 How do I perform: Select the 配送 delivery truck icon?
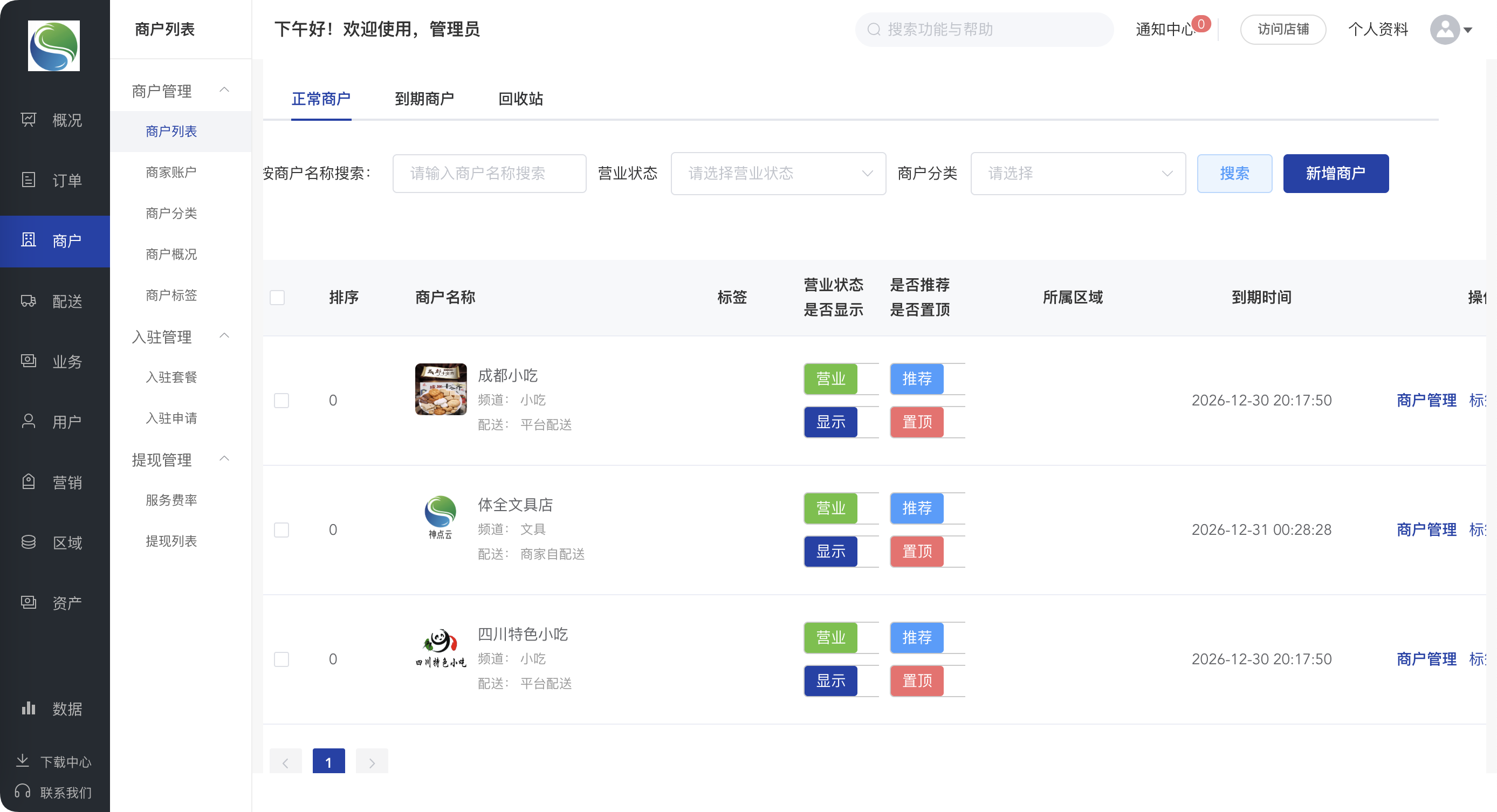click(29, 300)
